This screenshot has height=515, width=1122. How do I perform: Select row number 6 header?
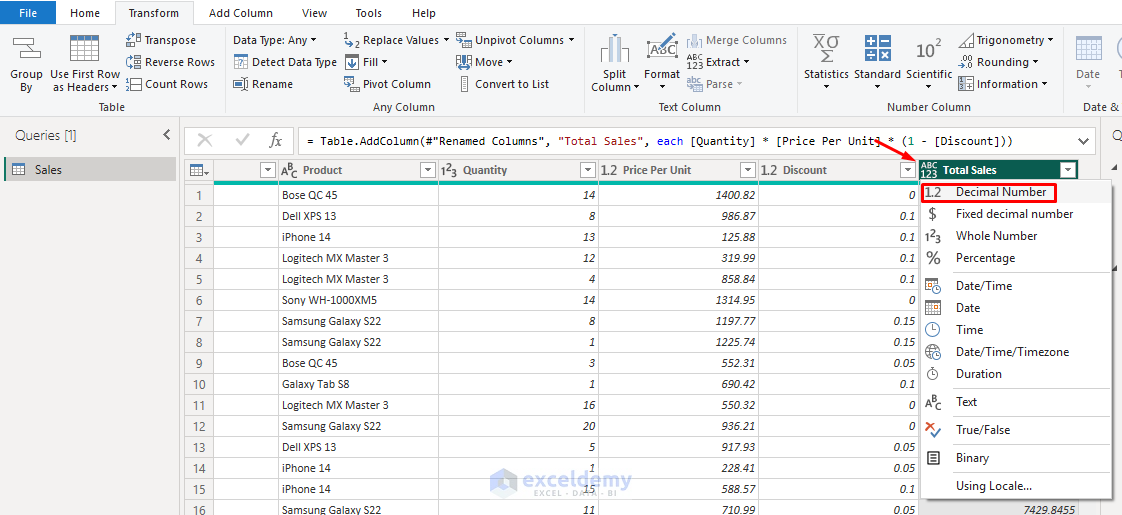point(199,300)
